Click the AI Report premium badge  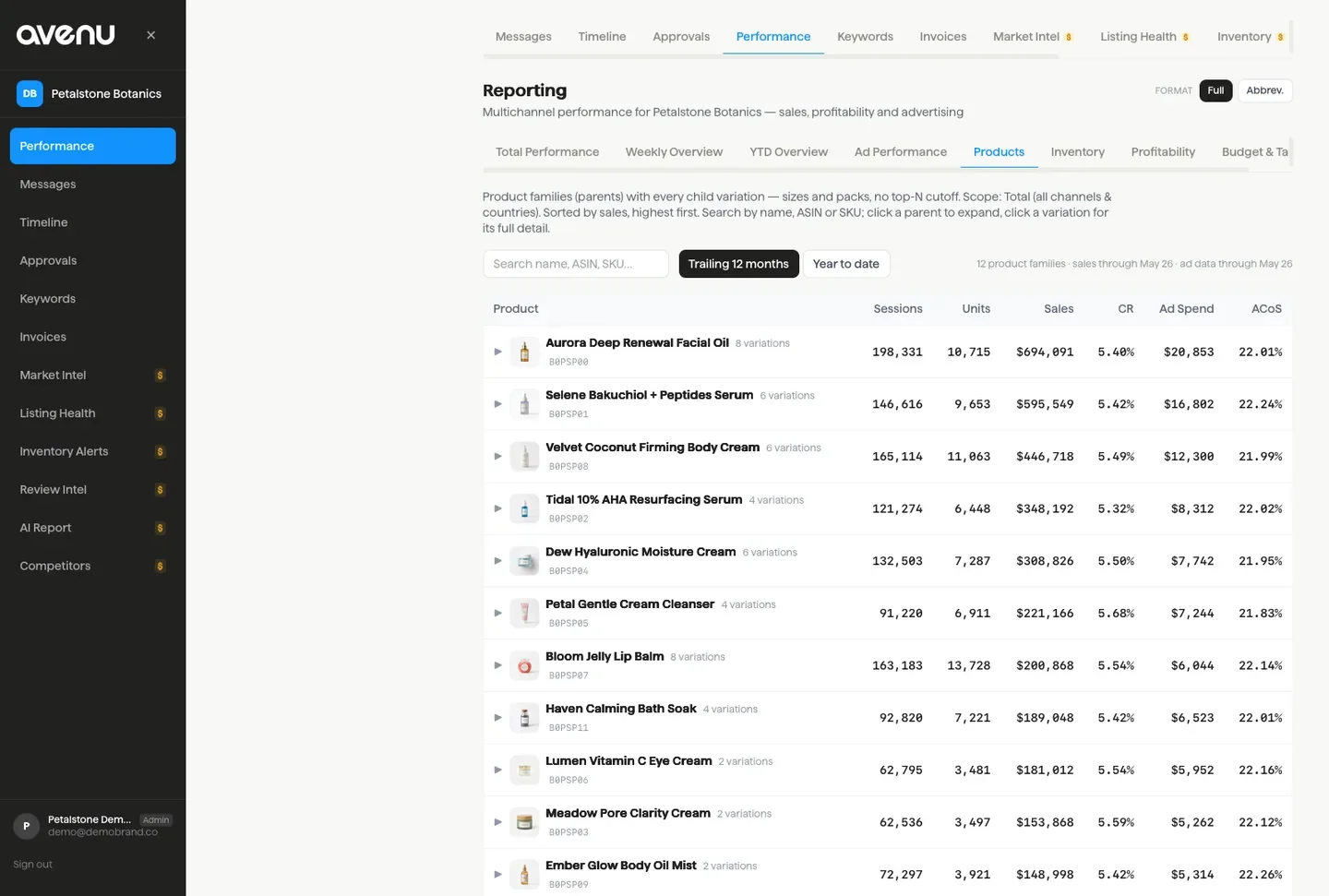tap(160, 528)
